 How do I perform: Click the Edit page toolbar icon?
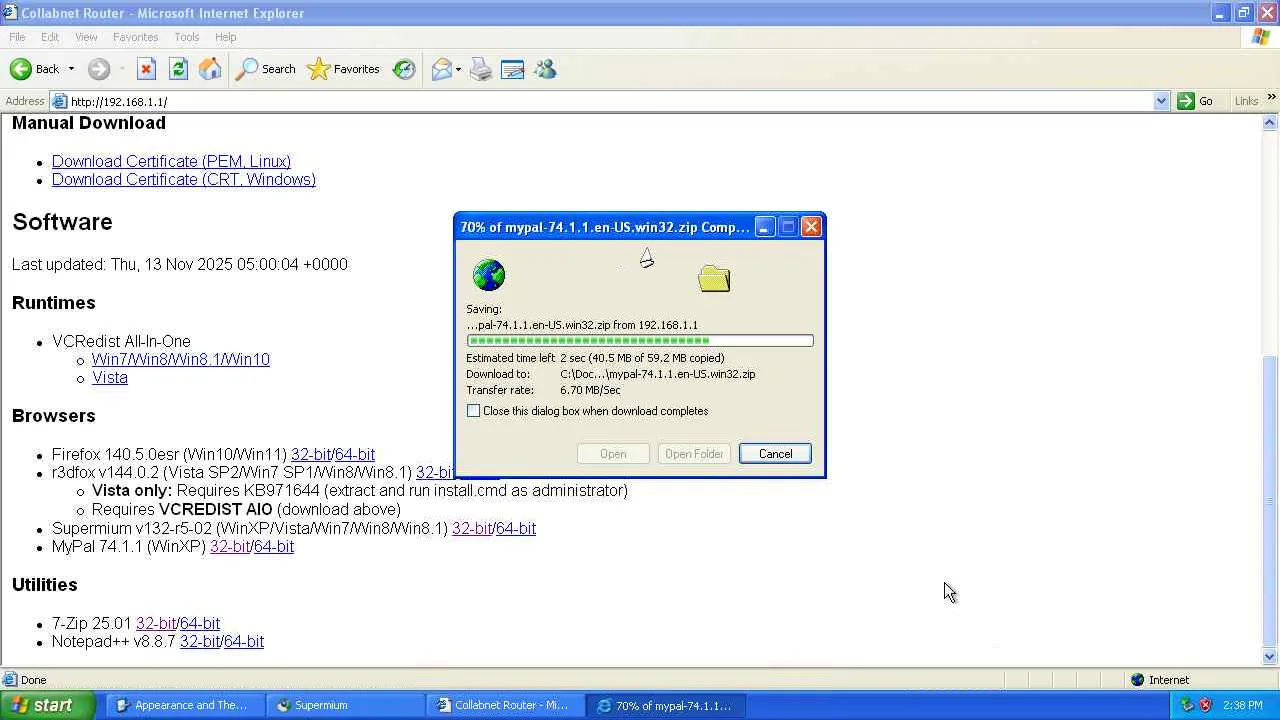coord(513,69)
